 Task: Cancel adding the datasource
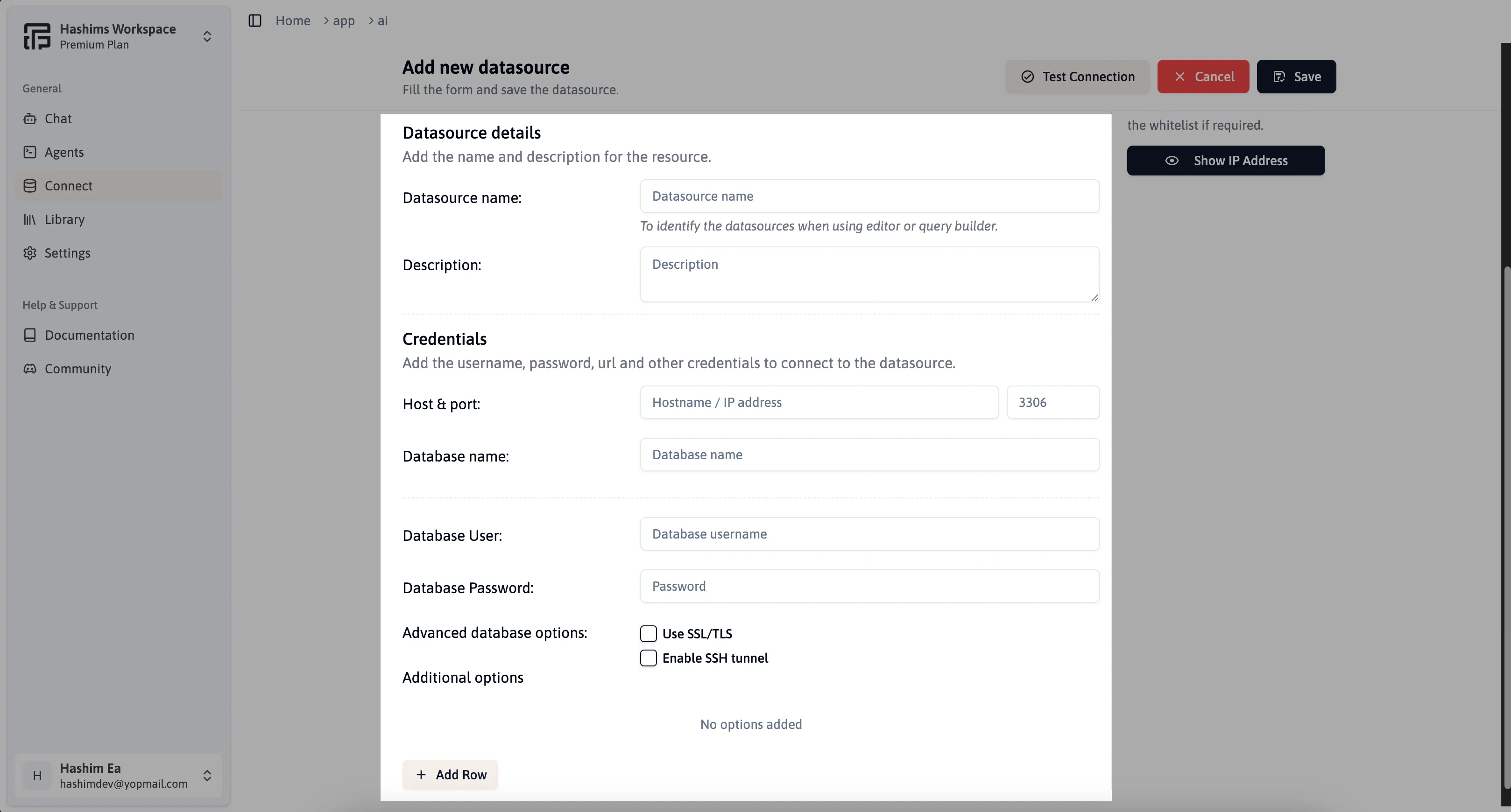pyautogui.click(x=1203, y=77)
